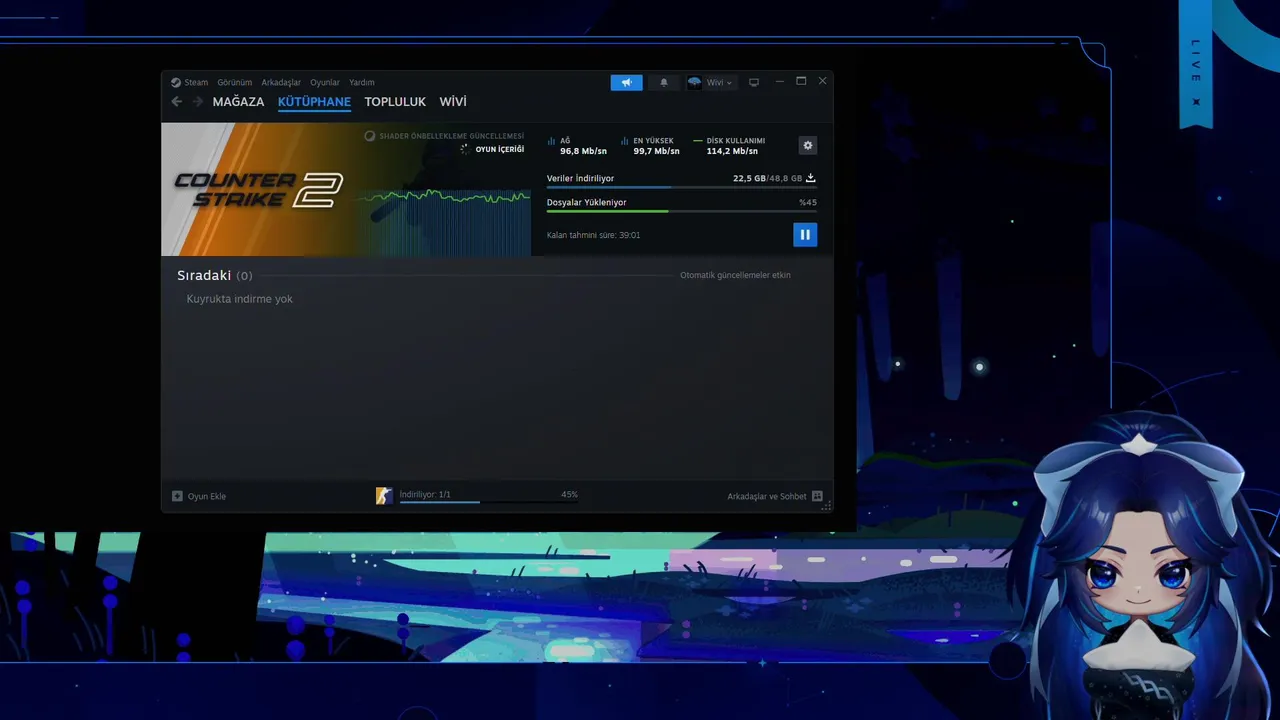Click the Wivi profile avatar

tap(694, 82)
